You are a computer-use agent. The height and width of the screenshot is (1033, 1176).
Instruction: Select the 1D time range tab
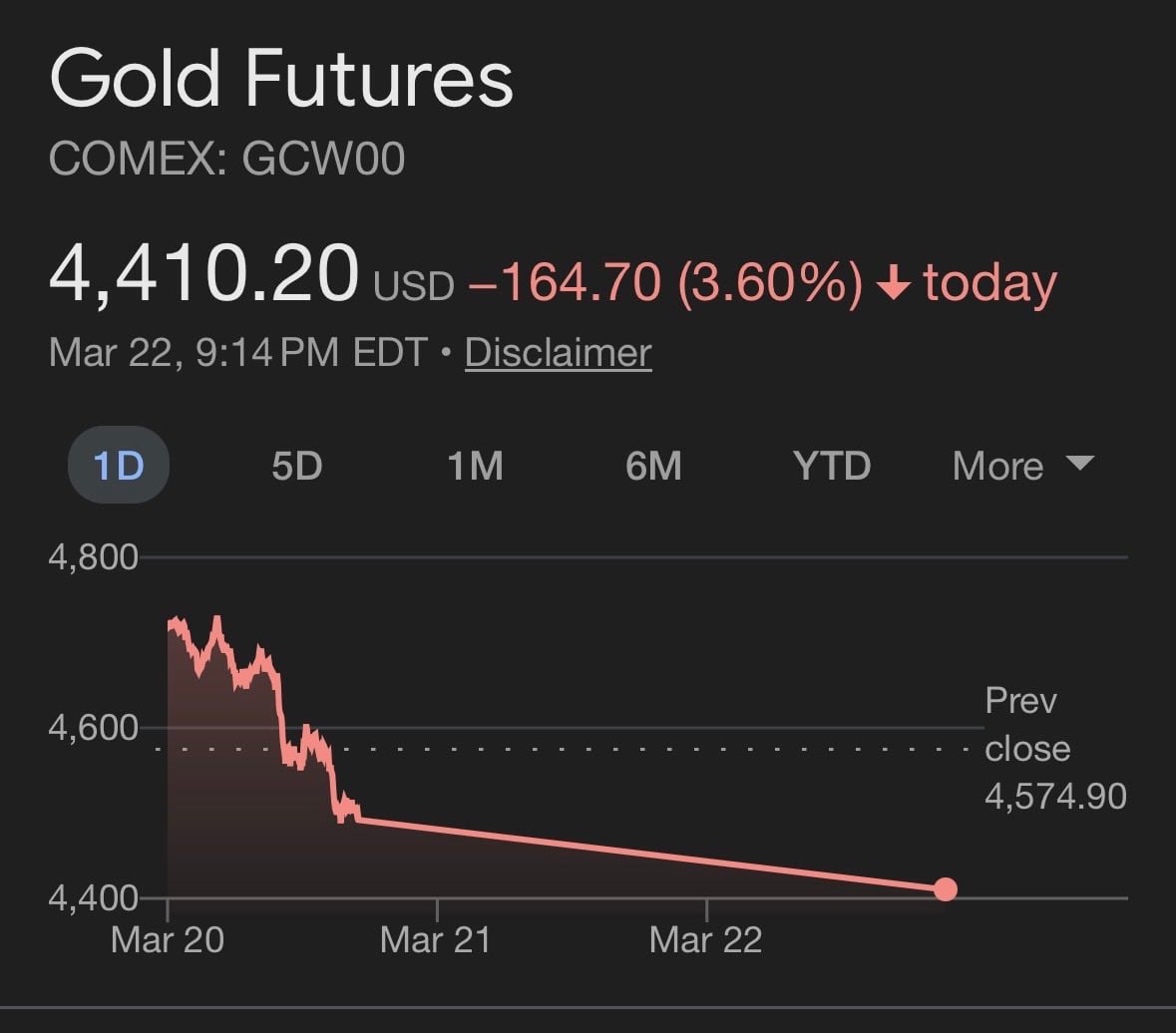[x=118, y=466]
